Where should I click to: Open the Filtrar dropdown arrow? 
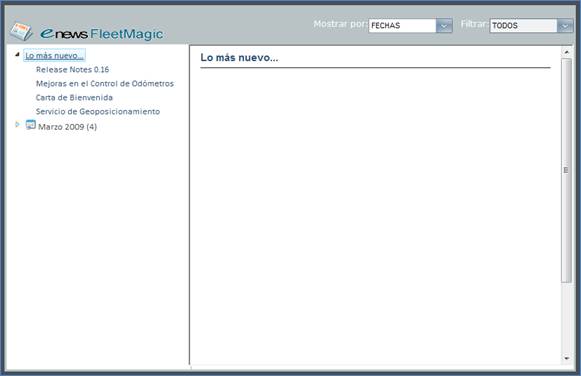point(565,26)
